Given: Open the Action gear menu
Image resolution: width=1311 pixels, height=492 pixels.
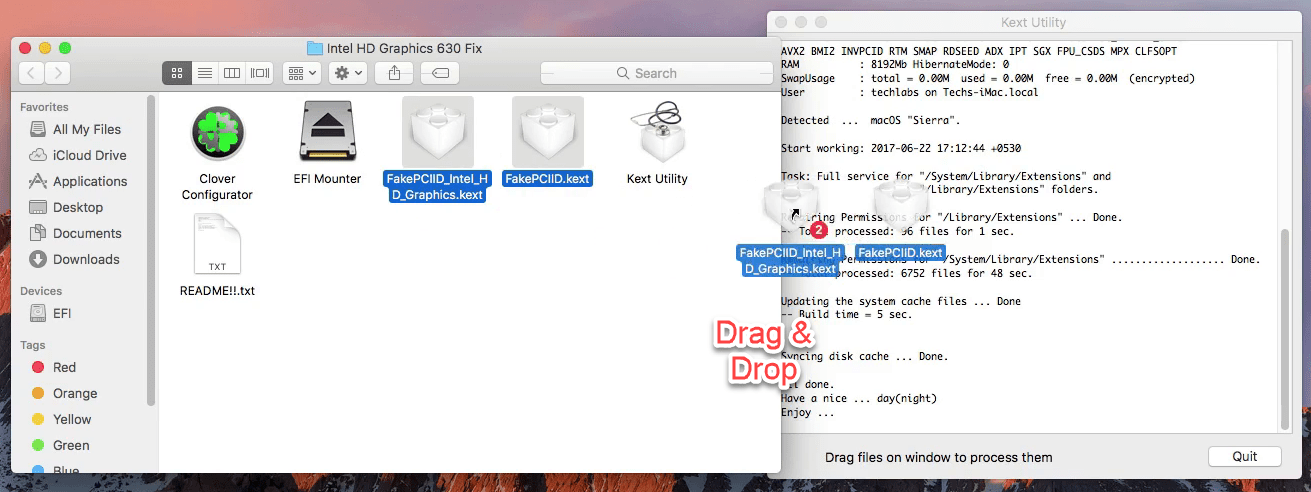Looking at the screenshot, I should pos(348,73).
